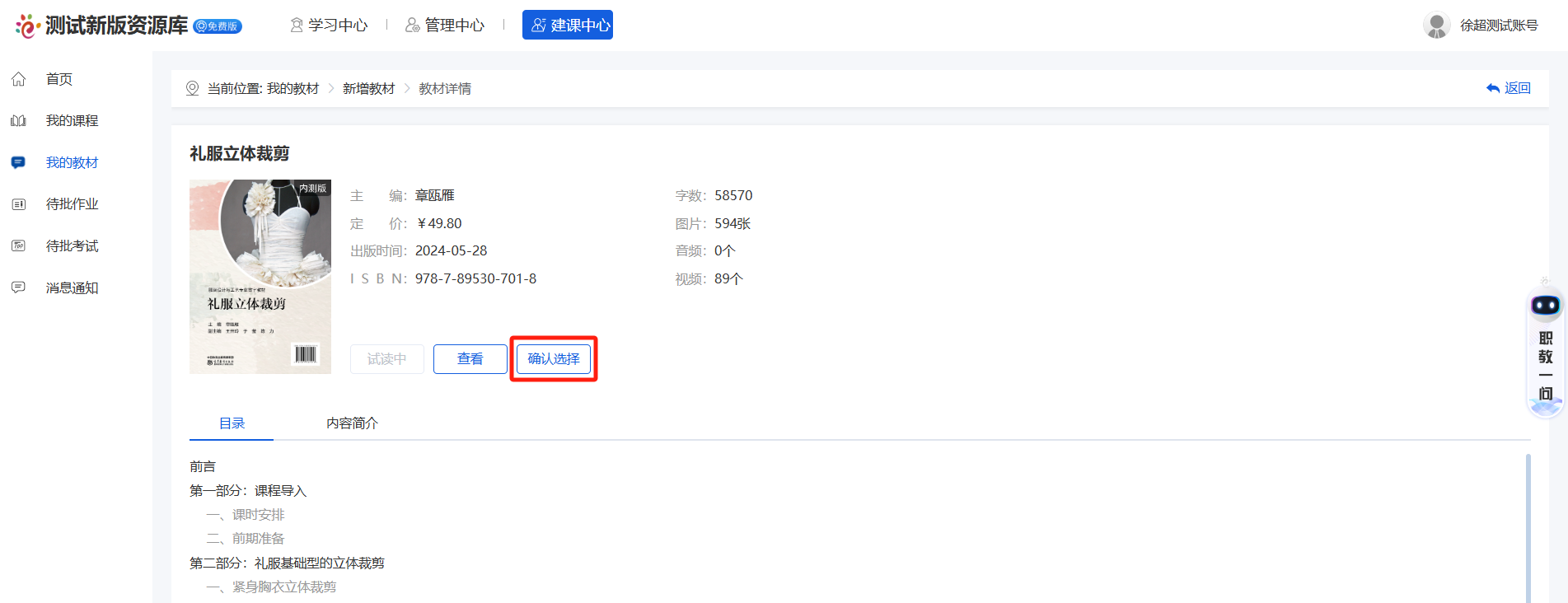
Task: Click the 查看 button
Action: 470,359
